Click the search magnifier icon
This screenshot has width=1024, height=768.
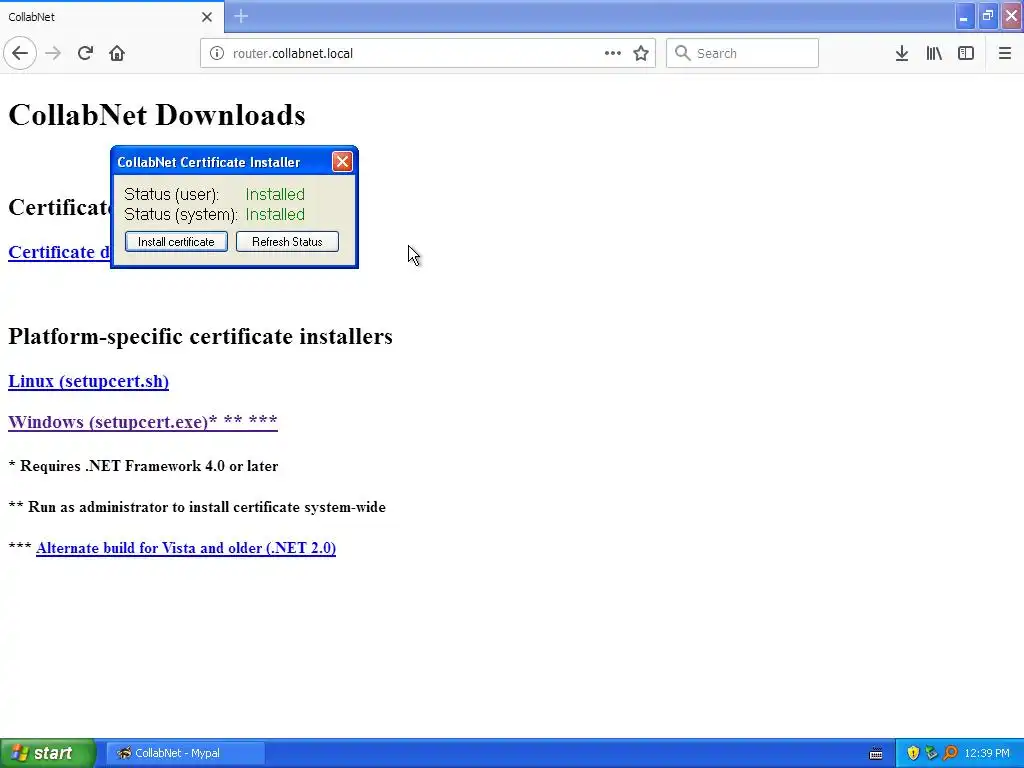point(682,53)
